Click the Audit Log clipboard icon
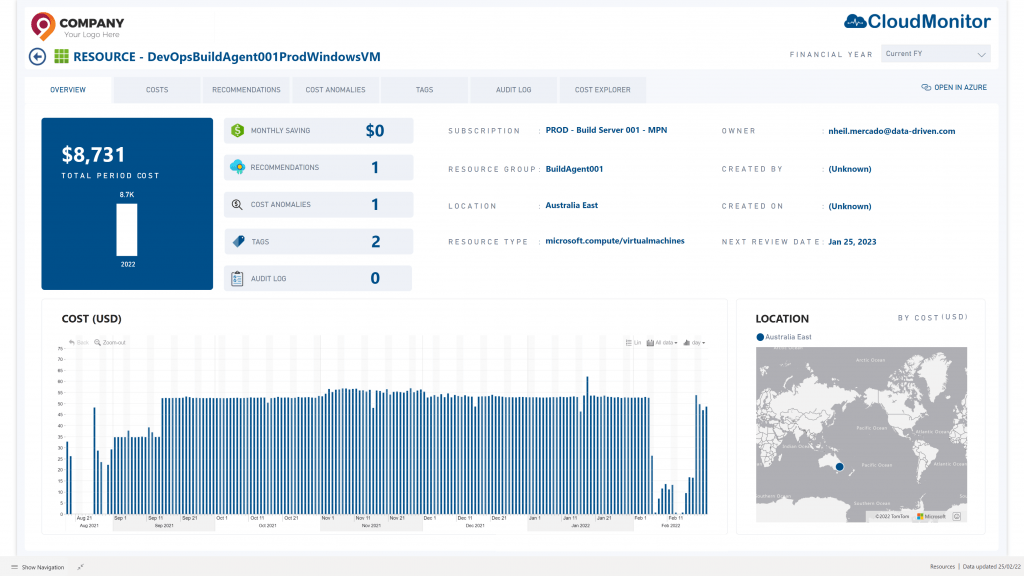The height and width of the screenshot is (576, 1024). coord(237,278)
